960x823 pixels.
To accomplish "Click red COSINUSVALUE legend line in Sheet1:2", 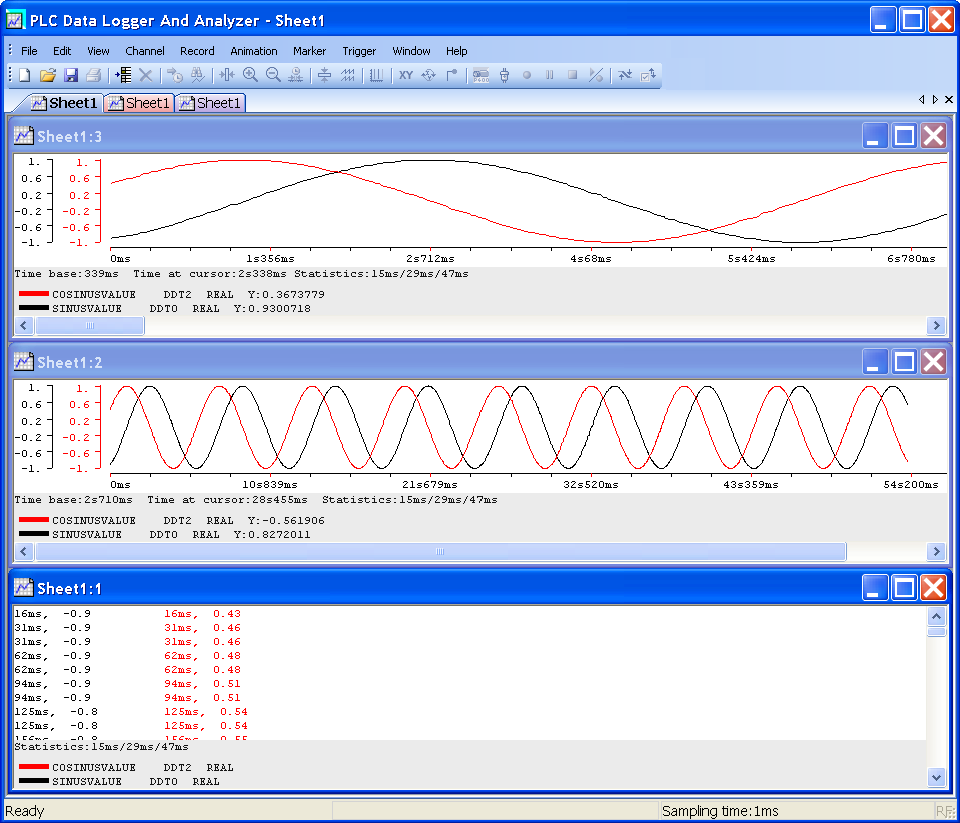I will point(34,519).
